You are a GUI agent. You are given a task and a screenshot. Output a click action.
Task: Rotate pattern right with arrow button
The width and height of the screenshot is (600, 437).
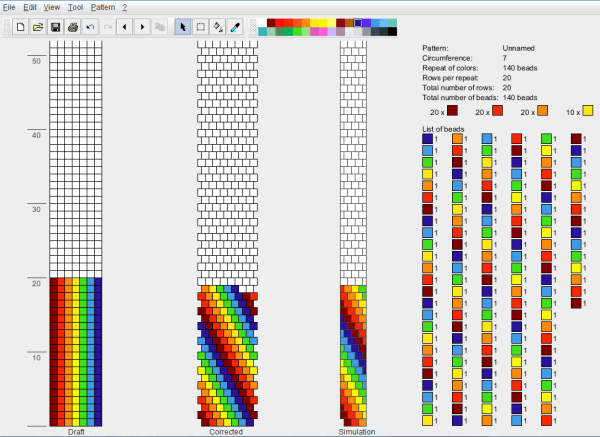142,26
